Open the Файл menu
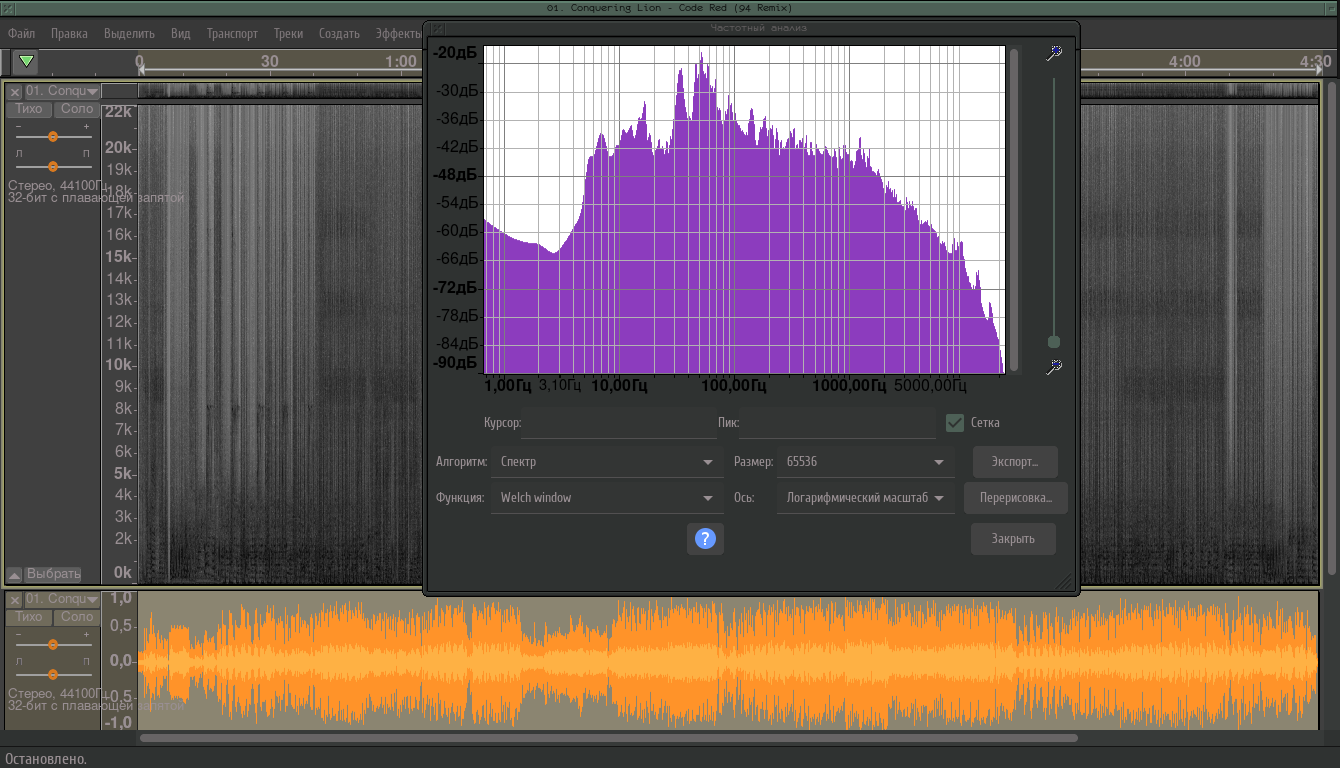Screen dimensions: 1340x768 [22, 33]
